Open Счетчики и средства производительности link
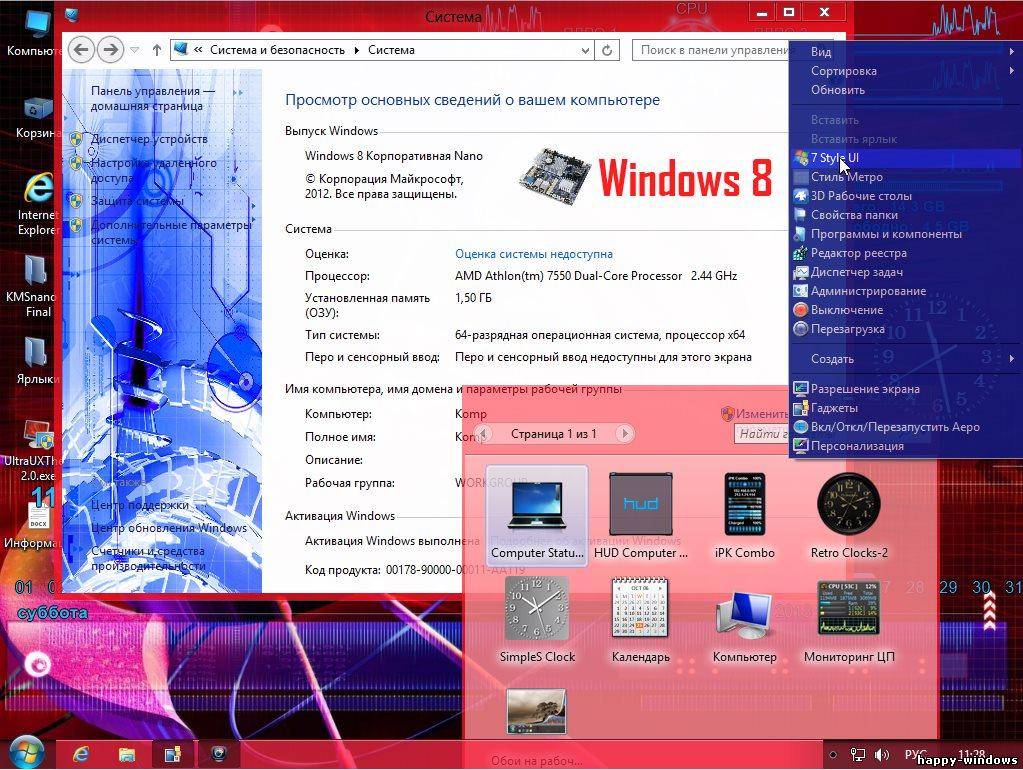Screen dimensions: 1023x770 coord(148,559)
